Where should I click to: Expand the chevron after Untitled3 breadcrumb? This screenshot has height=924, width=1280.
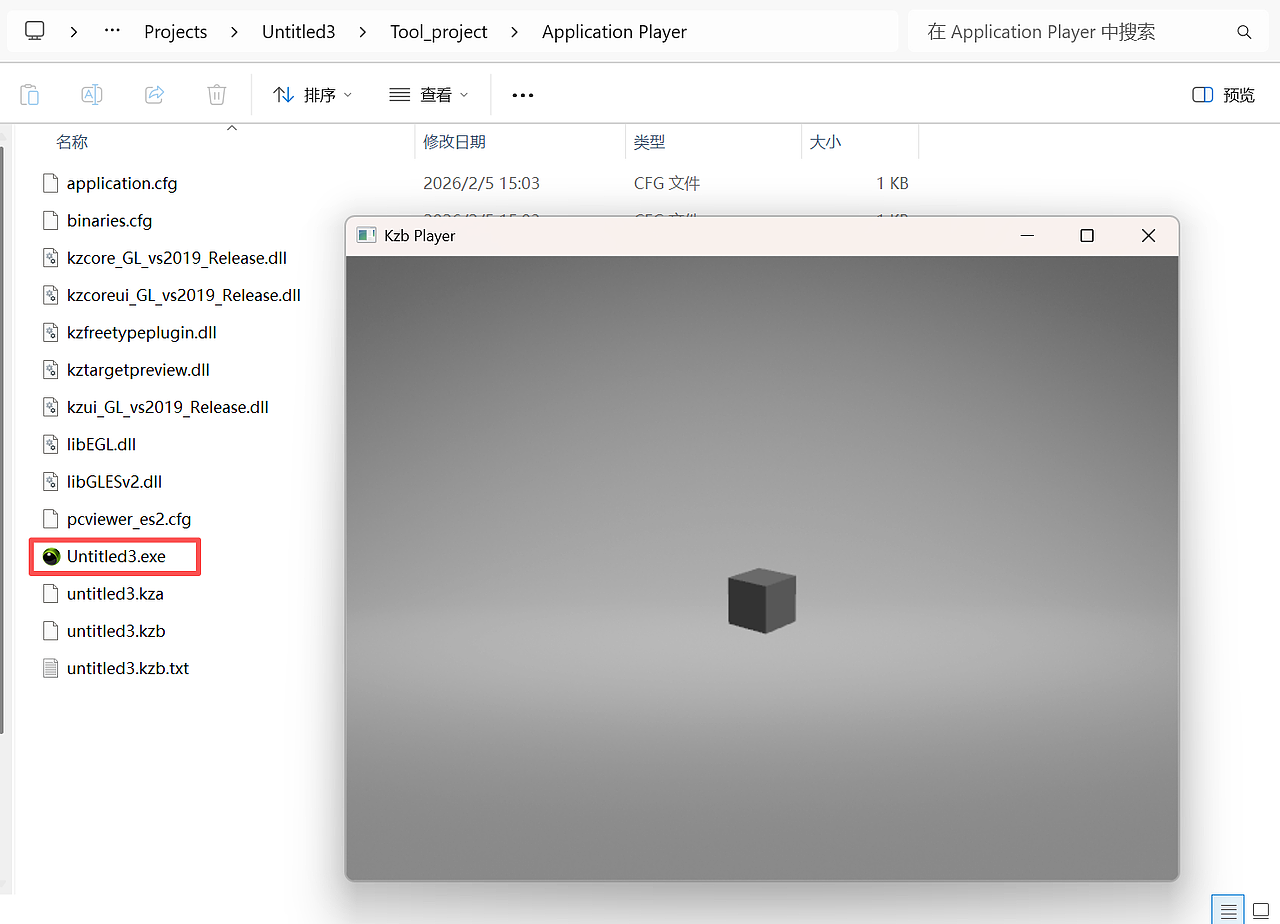tap(362, 32)
